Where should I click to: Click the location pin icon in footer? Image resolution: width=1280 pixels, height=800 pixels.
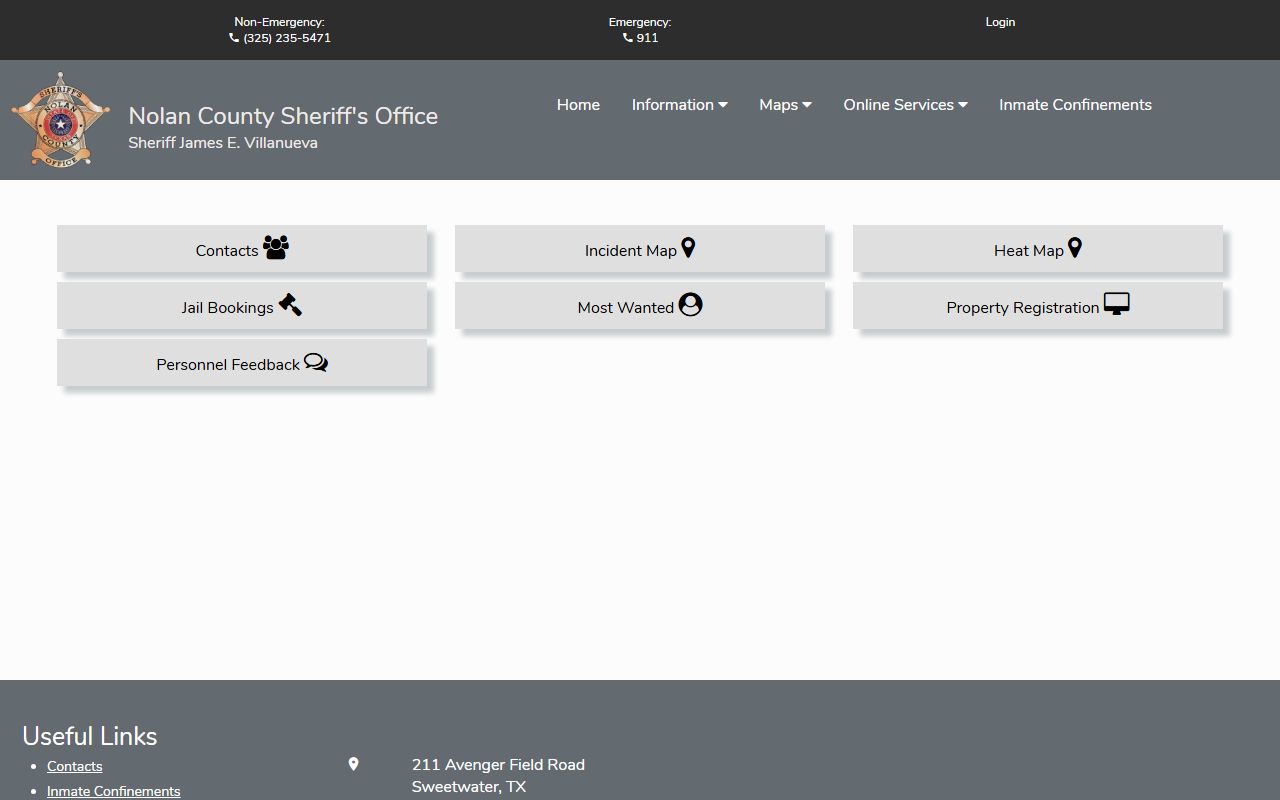click(x=353, y=764)
